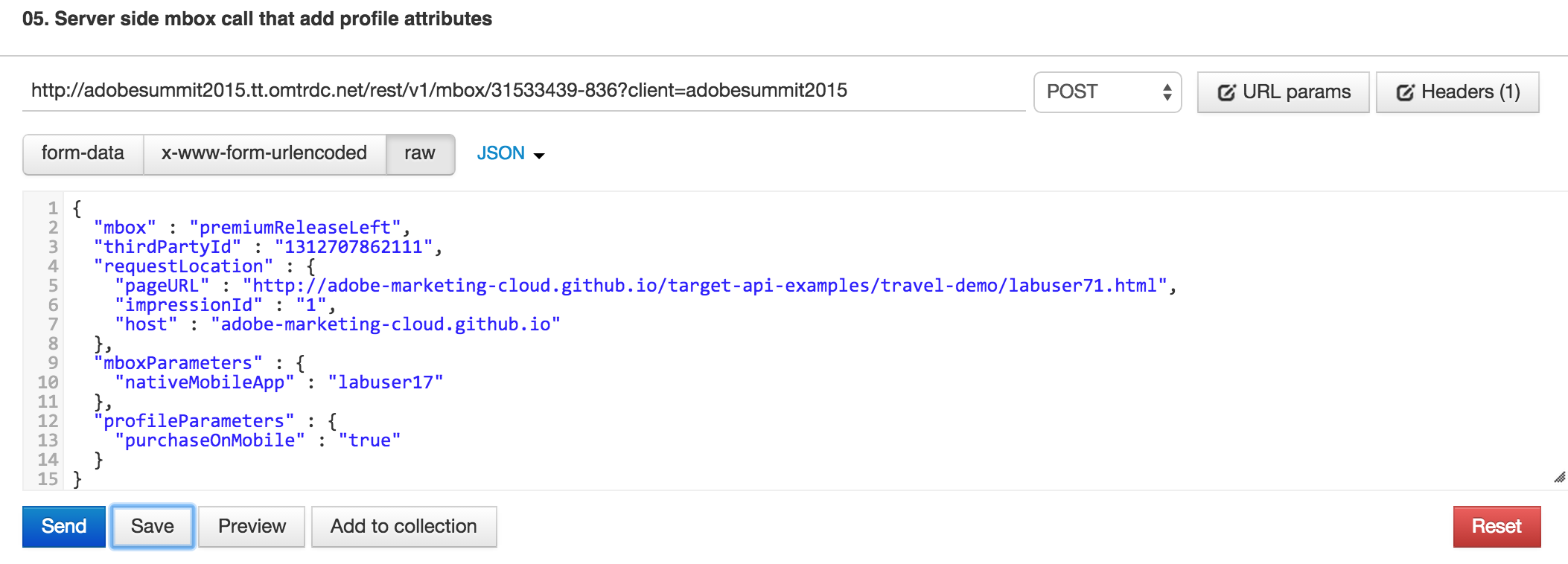Click line number 15 in gutter
The image size is (1568, 564).
tap(48, 479)
